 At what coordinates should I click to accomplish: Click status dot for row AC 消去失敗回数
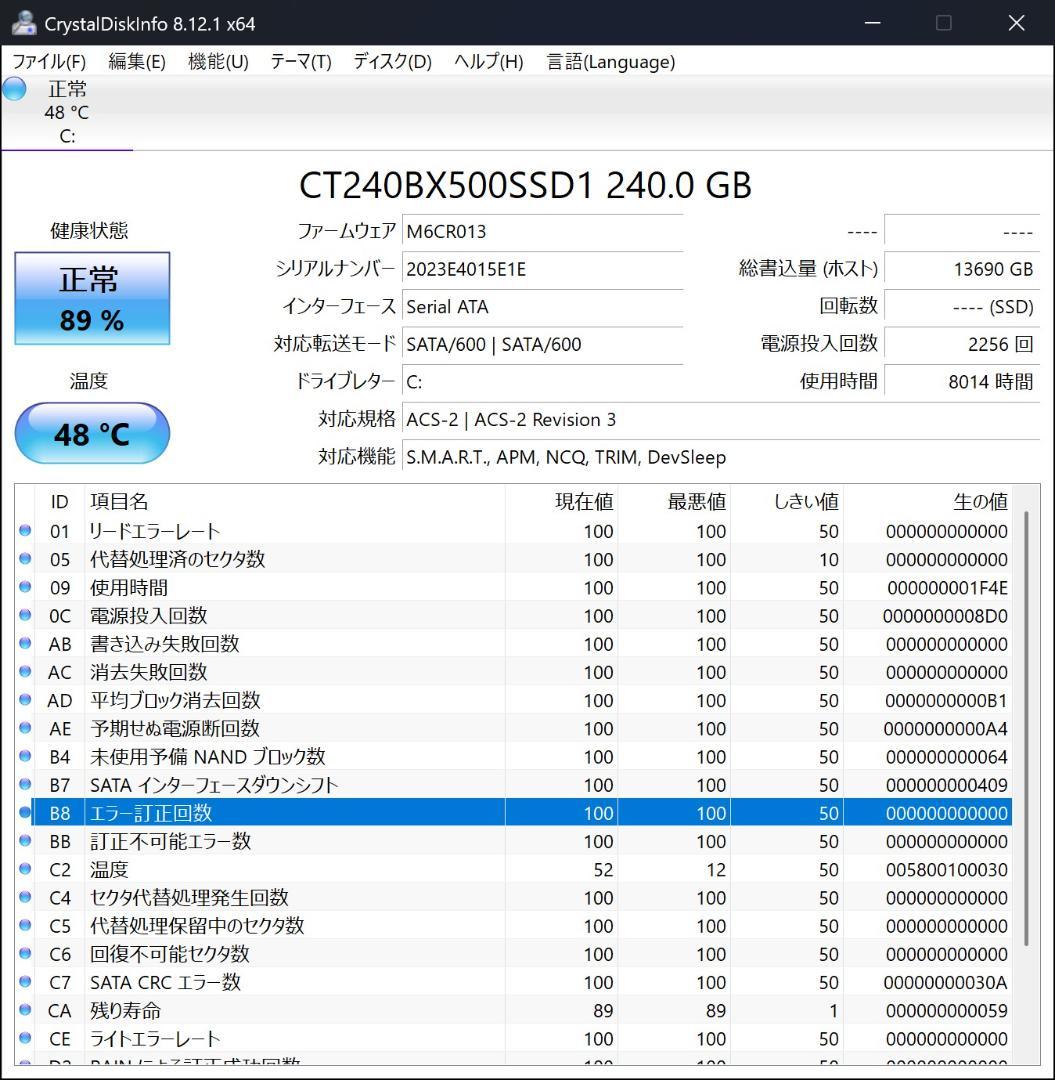pos(25,672)
